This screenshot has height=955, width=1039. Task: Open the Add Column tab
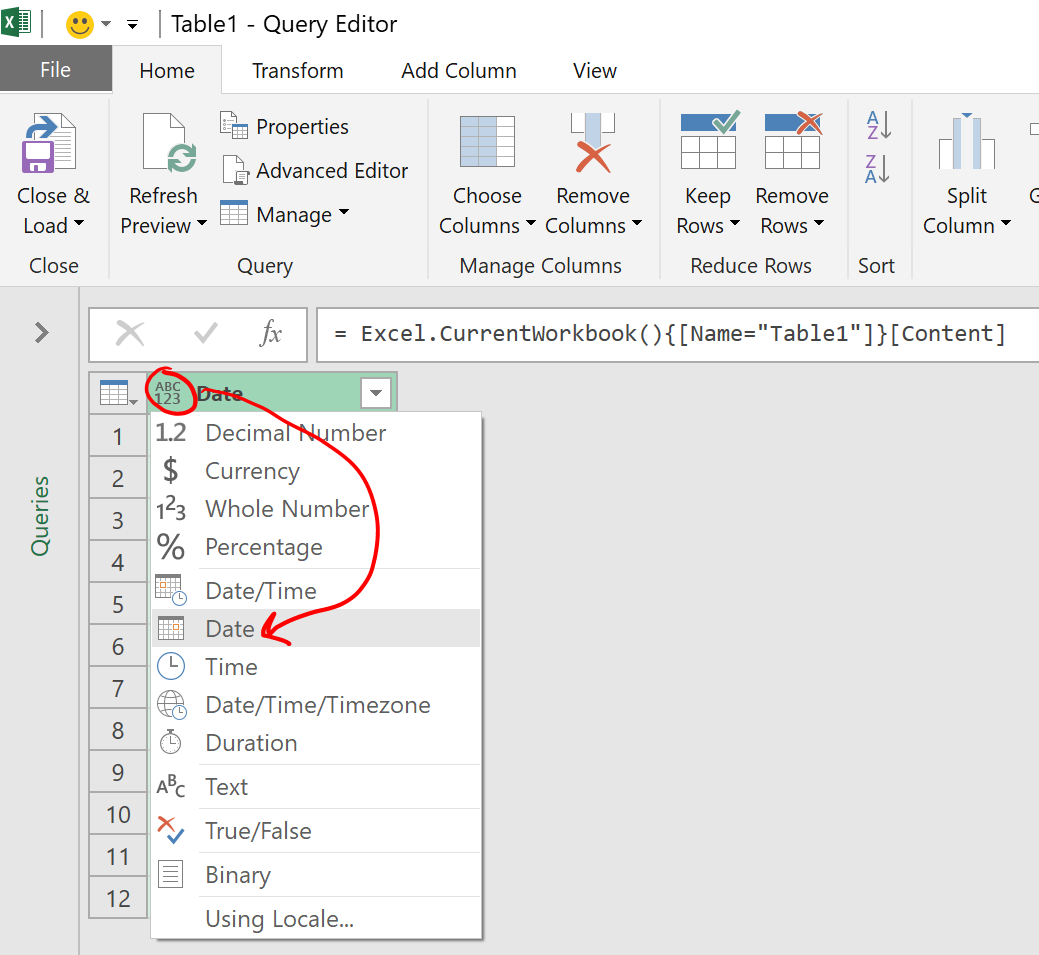tap(458, 71)
